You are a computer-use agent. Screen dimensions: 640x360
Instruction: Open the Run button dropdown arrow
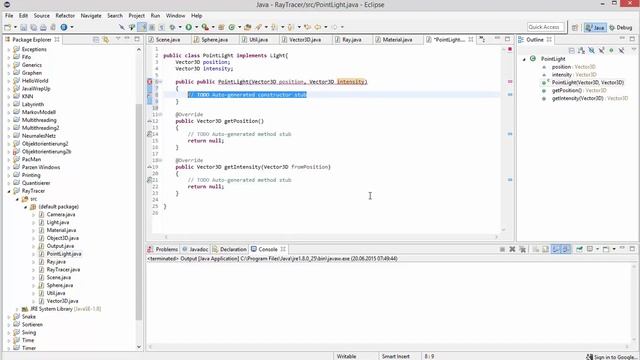pyautogui.click(x=196, y=27)
